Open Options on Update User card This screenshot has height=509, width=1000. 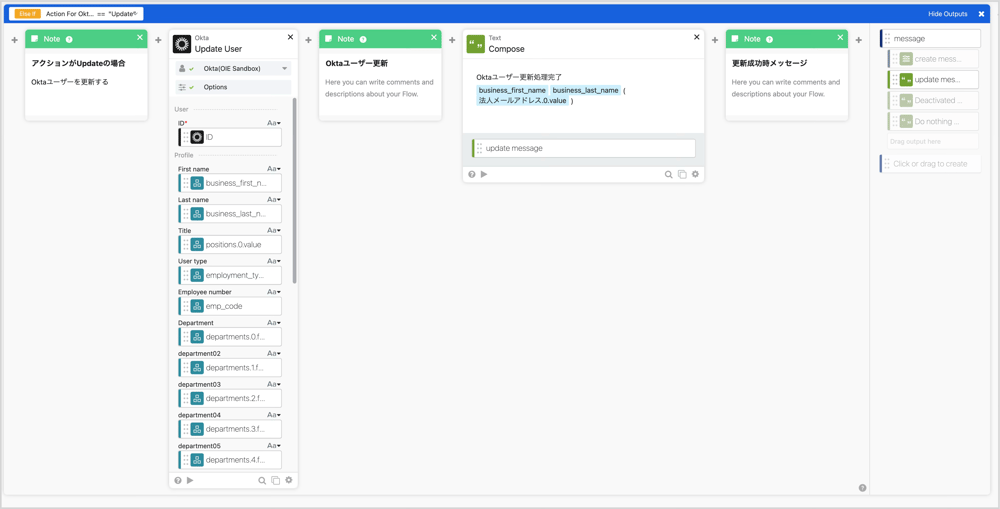point(215,87)
